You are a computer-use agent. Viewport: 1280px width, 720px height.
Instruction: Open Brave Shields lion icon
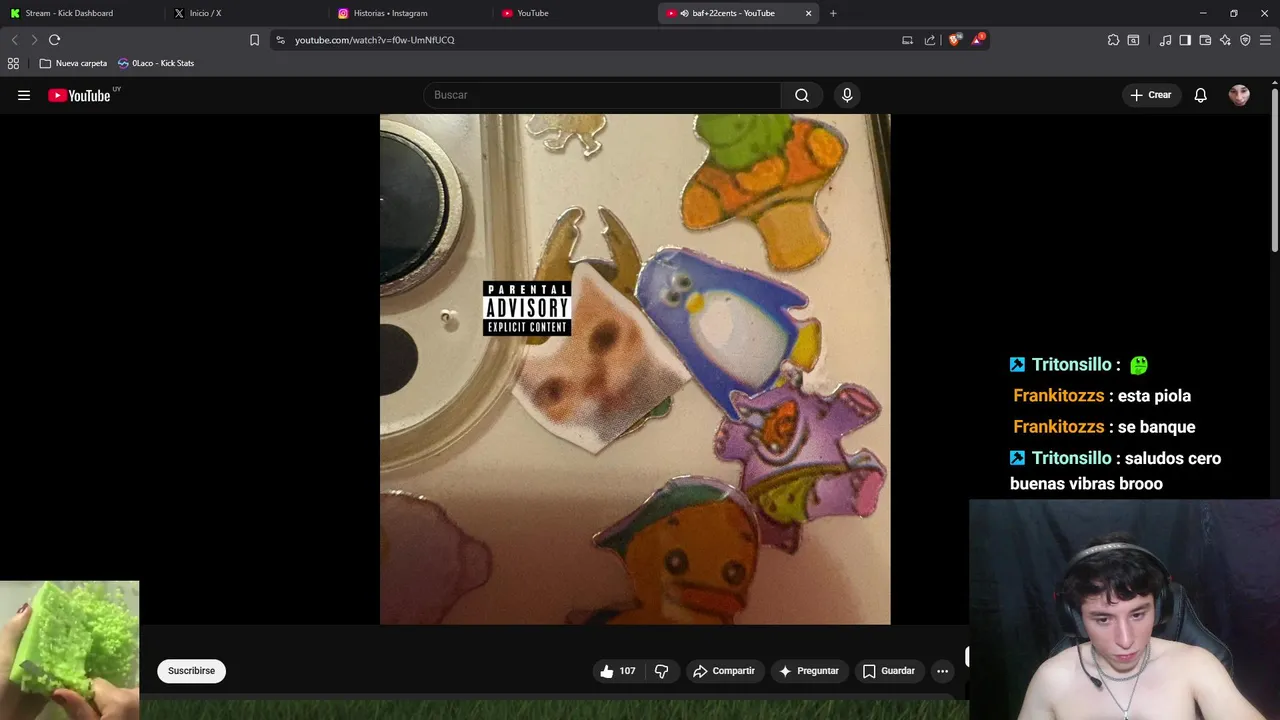point(954,40)
